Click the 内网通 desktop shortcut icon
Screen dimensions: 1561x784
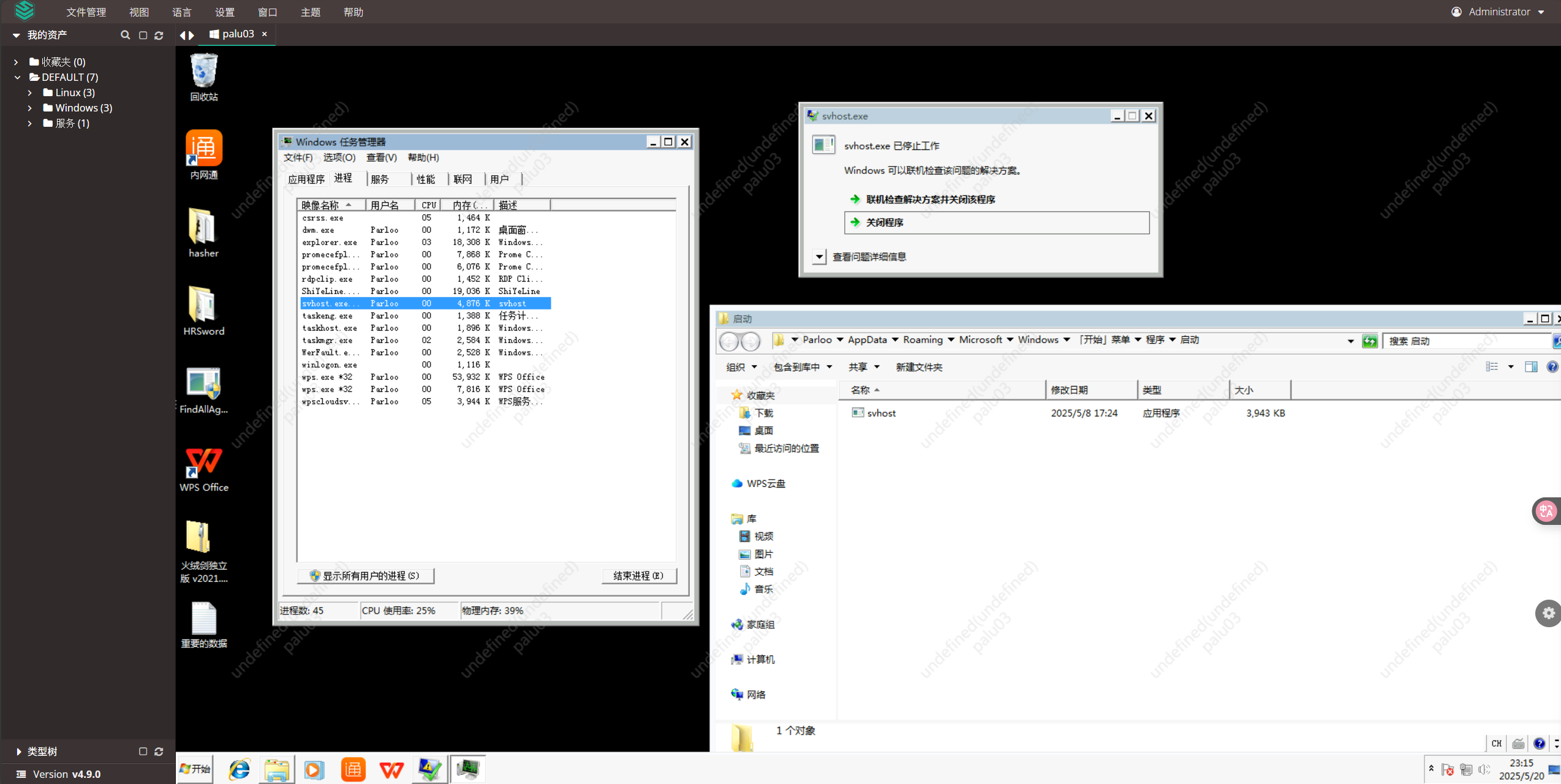click(203, 148)
